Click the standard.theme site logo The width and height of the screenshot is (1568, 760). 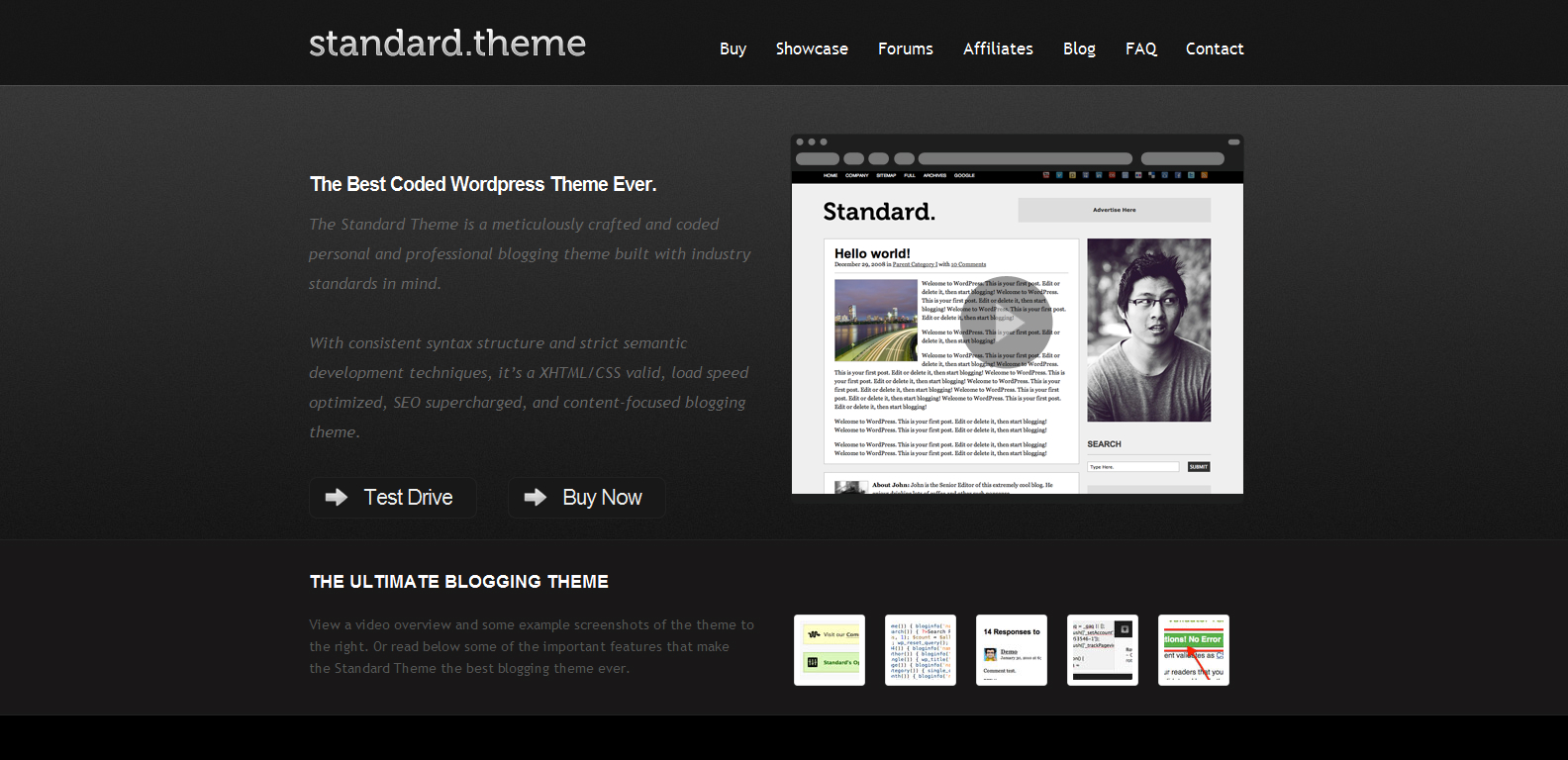(447, 44)
